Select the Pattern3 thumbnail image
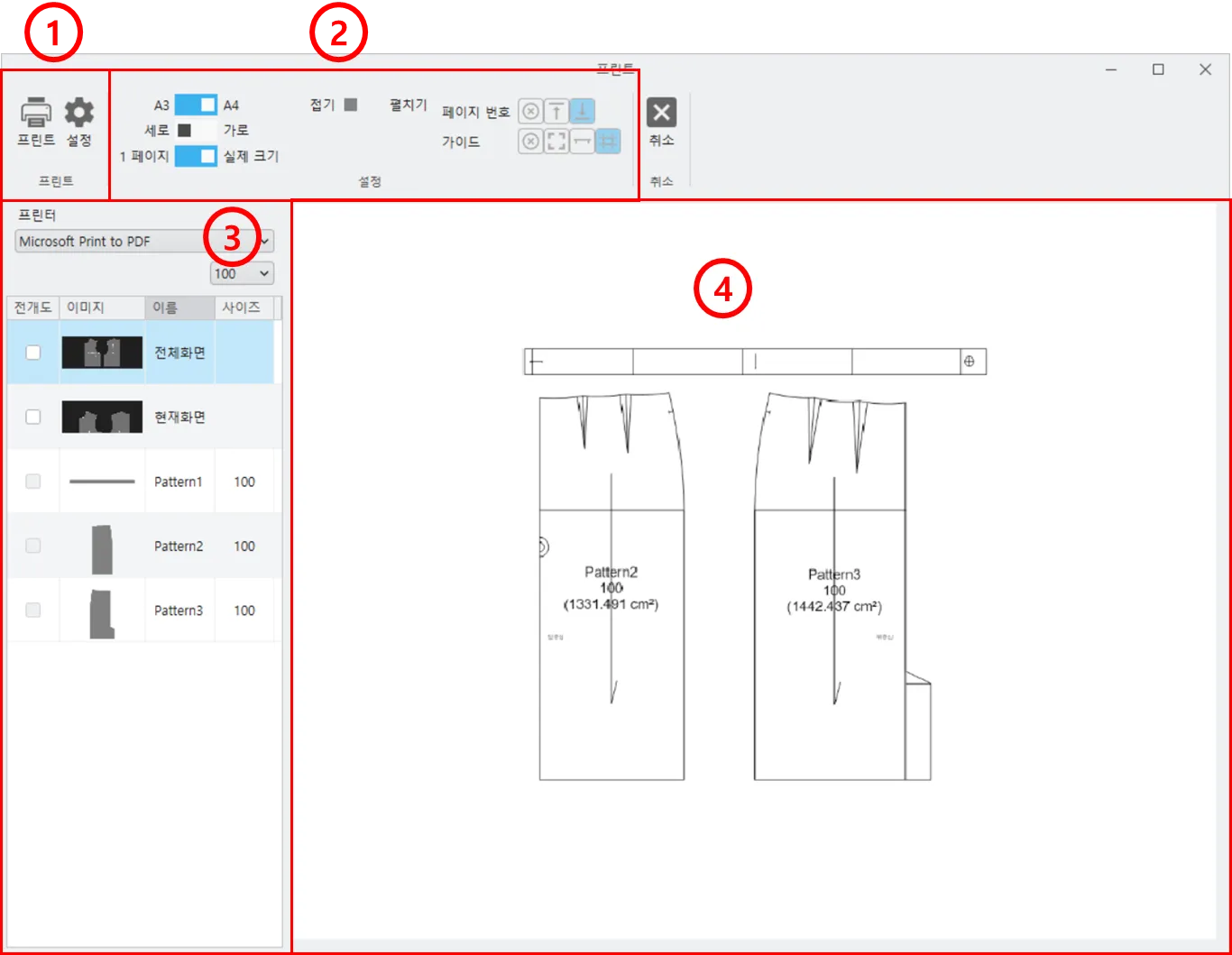 pyautogui.click(x=102, y=613)
